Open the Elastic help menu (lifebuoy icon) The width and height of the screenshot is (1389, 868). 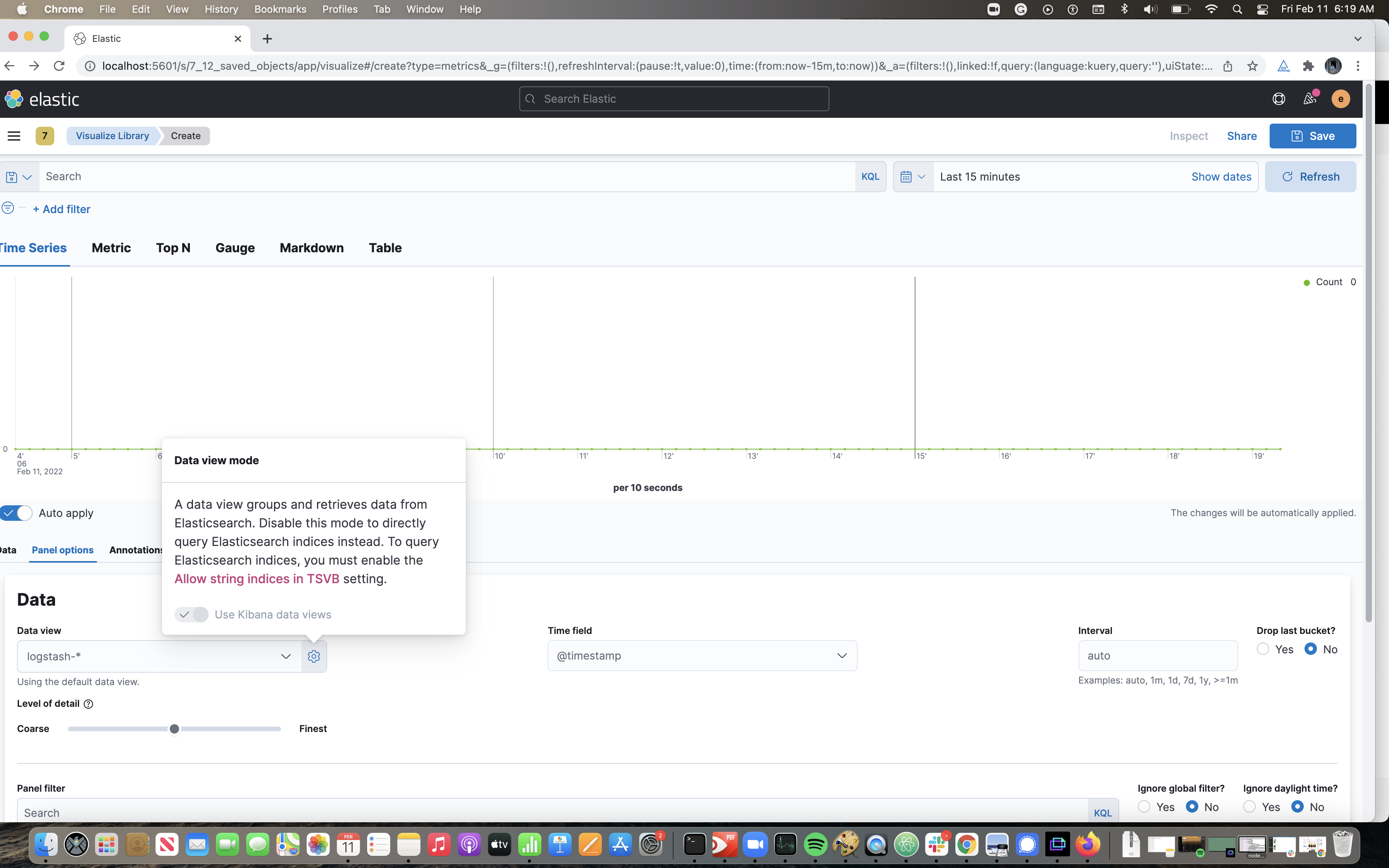point(1279,99)
